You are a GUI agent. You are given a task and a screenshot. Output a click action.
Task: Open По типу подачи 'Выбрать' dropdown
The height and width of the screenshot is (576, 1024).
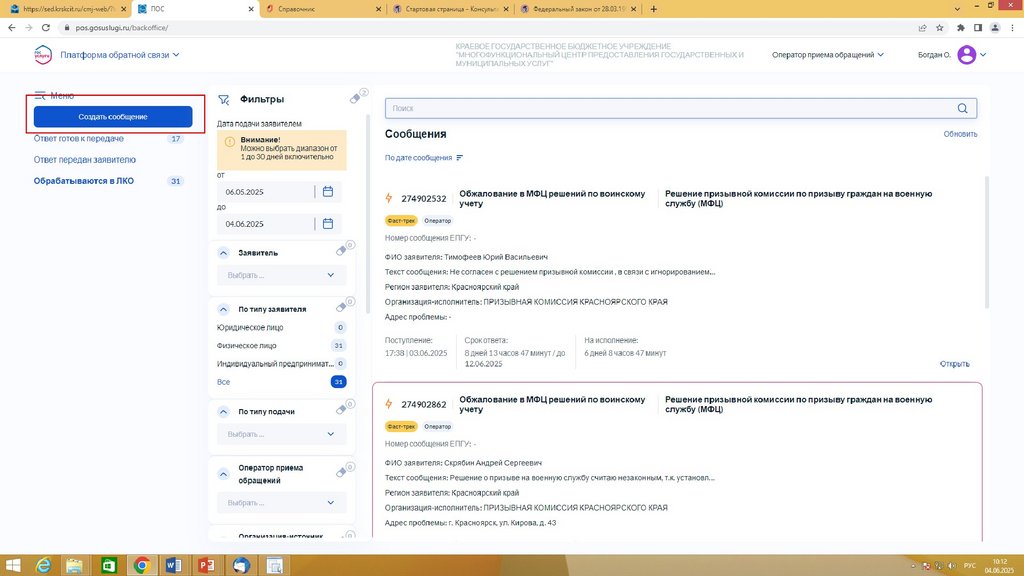(281, 434)
